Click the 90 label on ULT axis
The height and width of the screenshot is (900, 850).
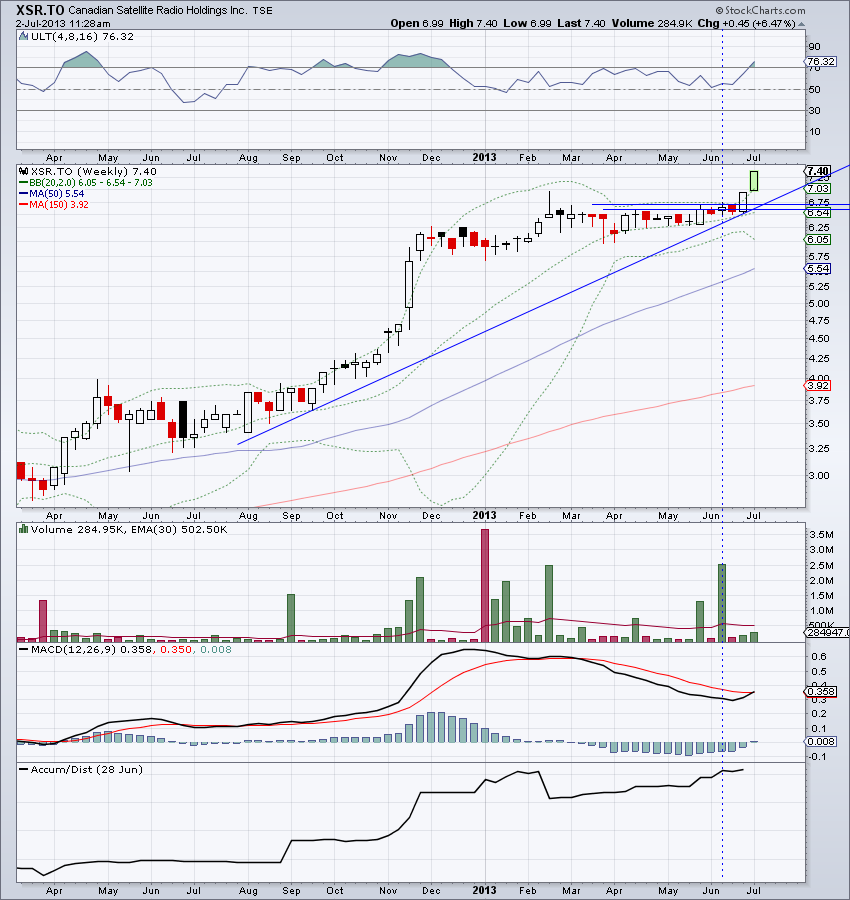814,46
